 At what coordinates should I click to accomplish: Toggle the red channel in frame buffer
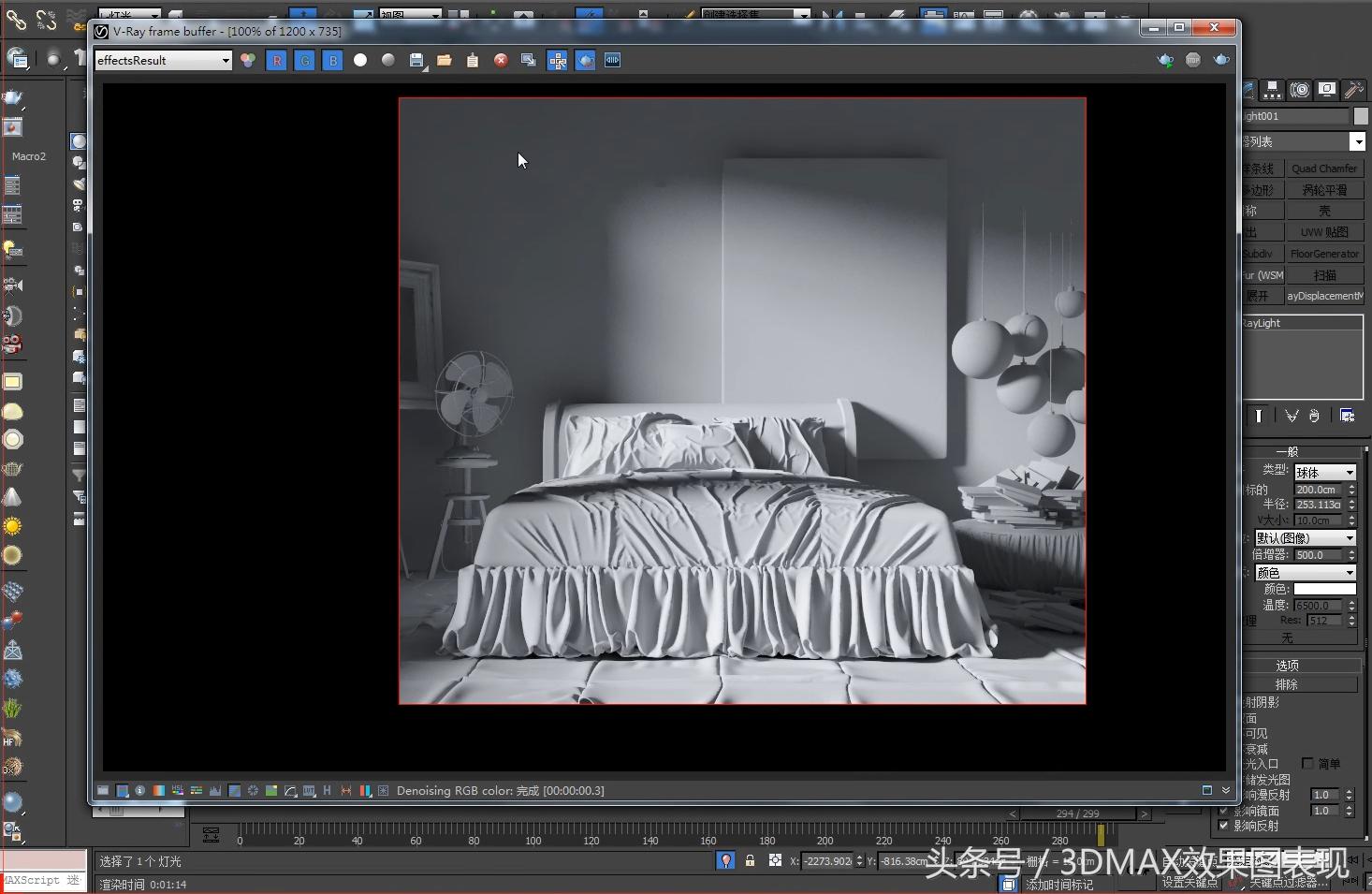click(276, 61)
